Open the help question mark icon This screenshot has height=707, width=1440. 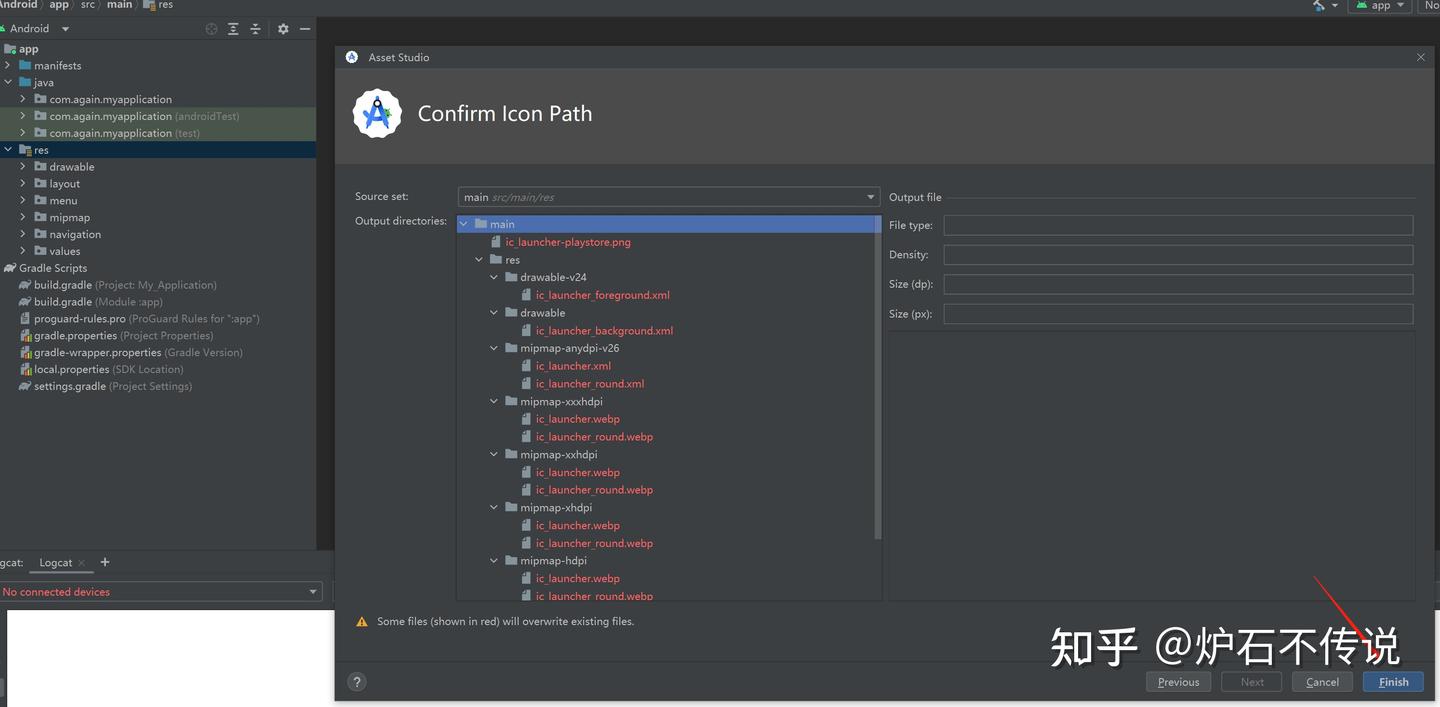pos(357,682)
